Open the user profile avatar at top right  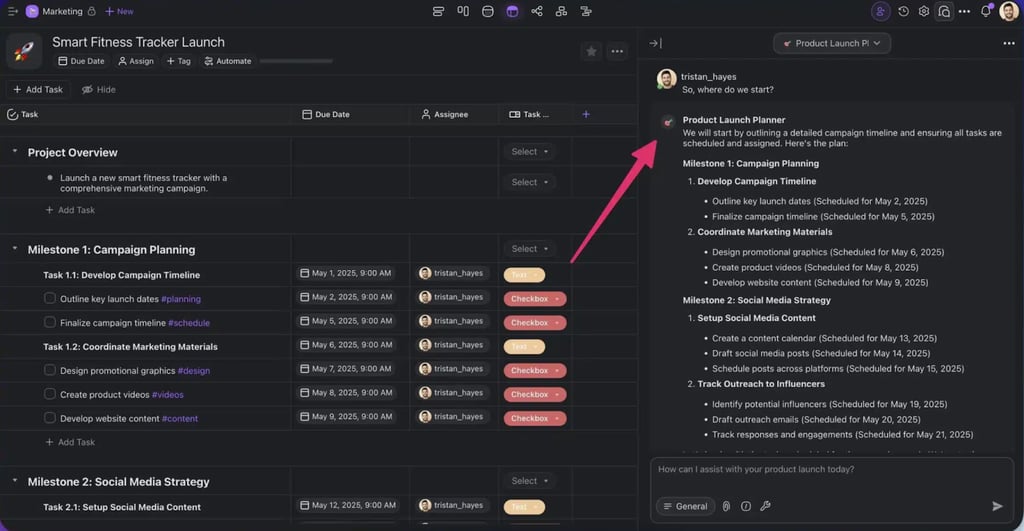pyautogui.click(x=1009, y=11)
